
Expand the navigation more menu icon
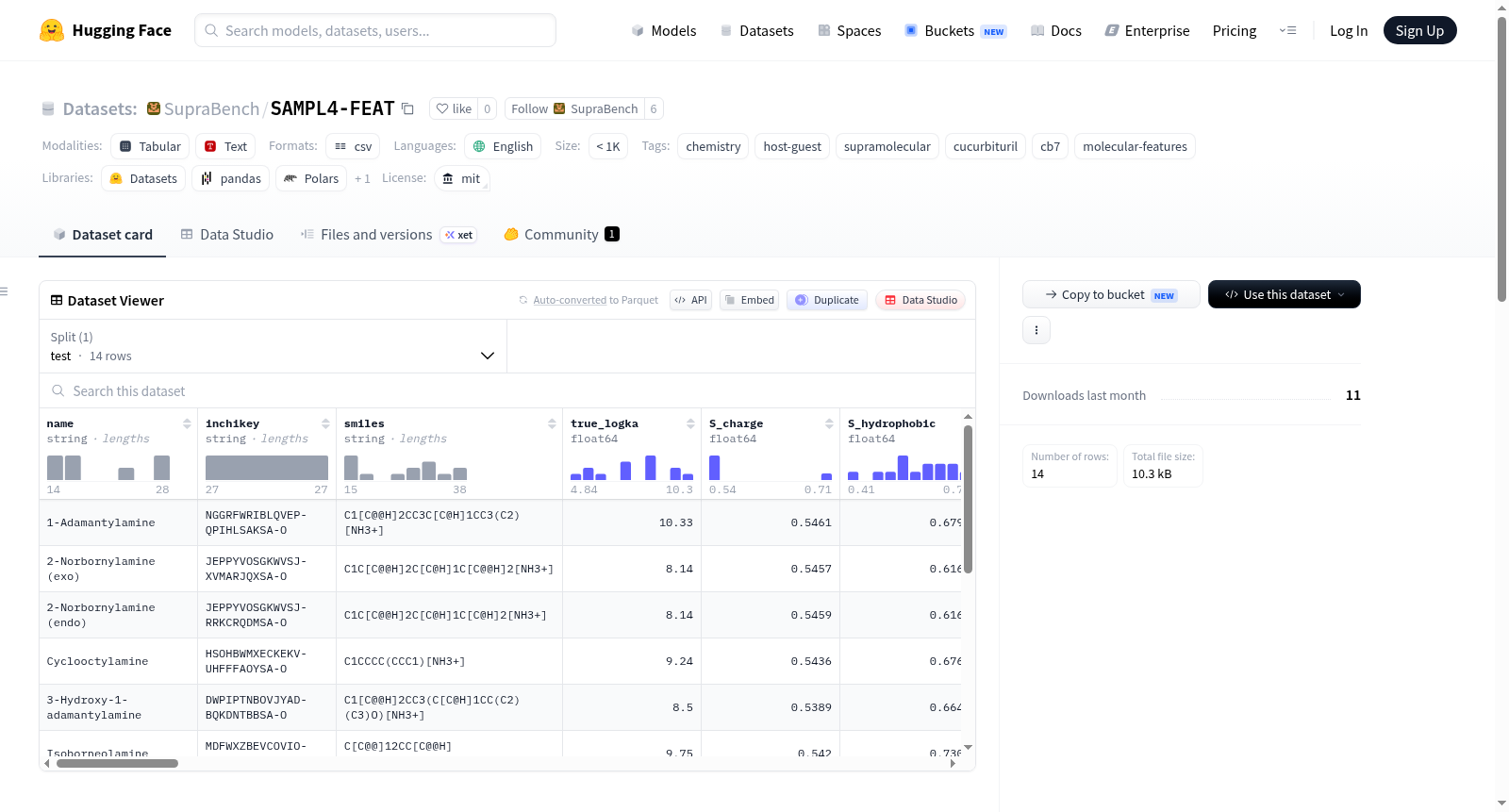1287,30
